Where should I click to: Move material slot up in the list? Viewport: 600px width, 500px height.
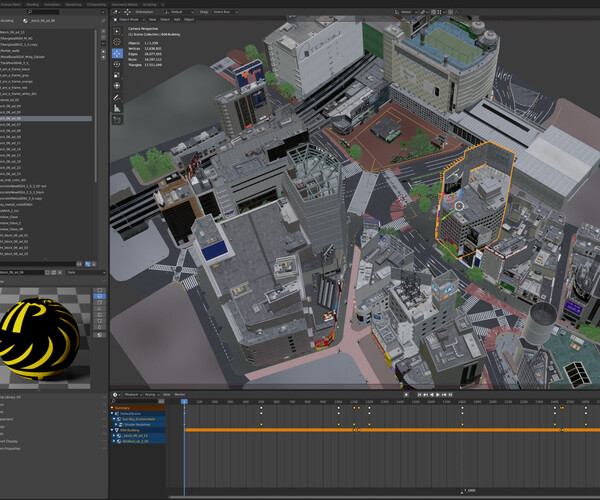point(103,52)
